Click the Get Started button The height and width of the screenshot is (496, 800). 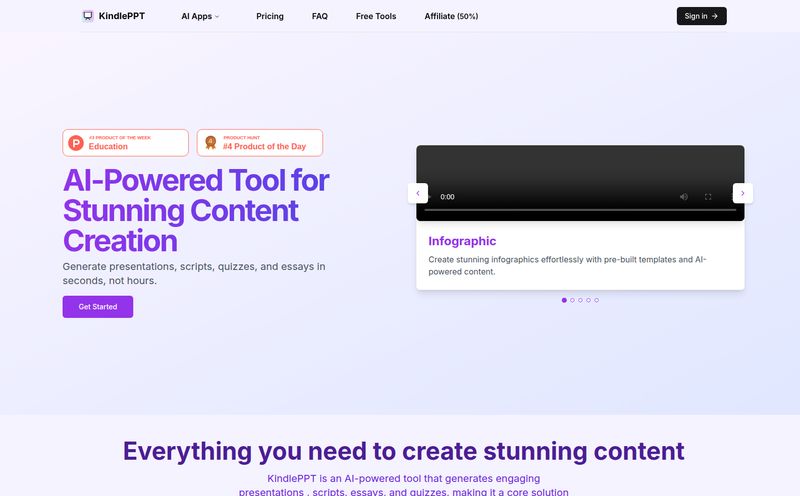(x=98, y=307)
